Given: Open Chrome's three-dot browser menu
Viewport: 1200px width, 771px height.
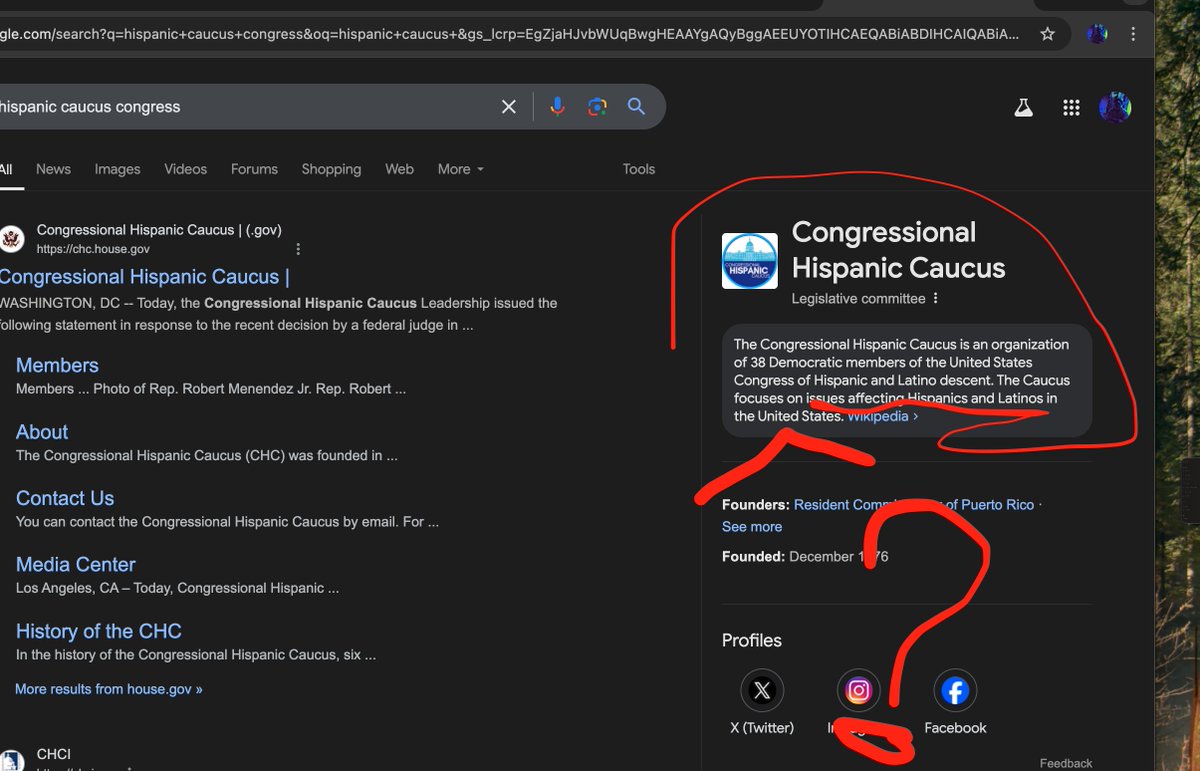Looking at the screenshot, I should (1133, 33).
